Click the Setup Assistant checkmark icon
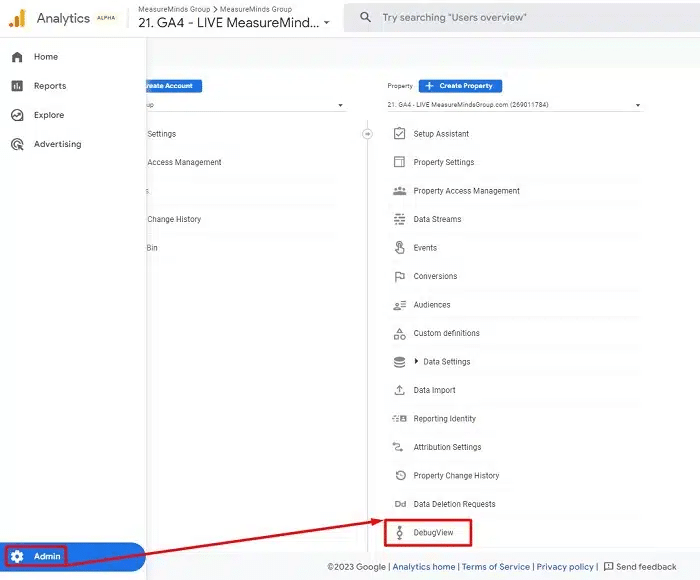This screenshot has width=700, height=580. (x=399, y=134)
